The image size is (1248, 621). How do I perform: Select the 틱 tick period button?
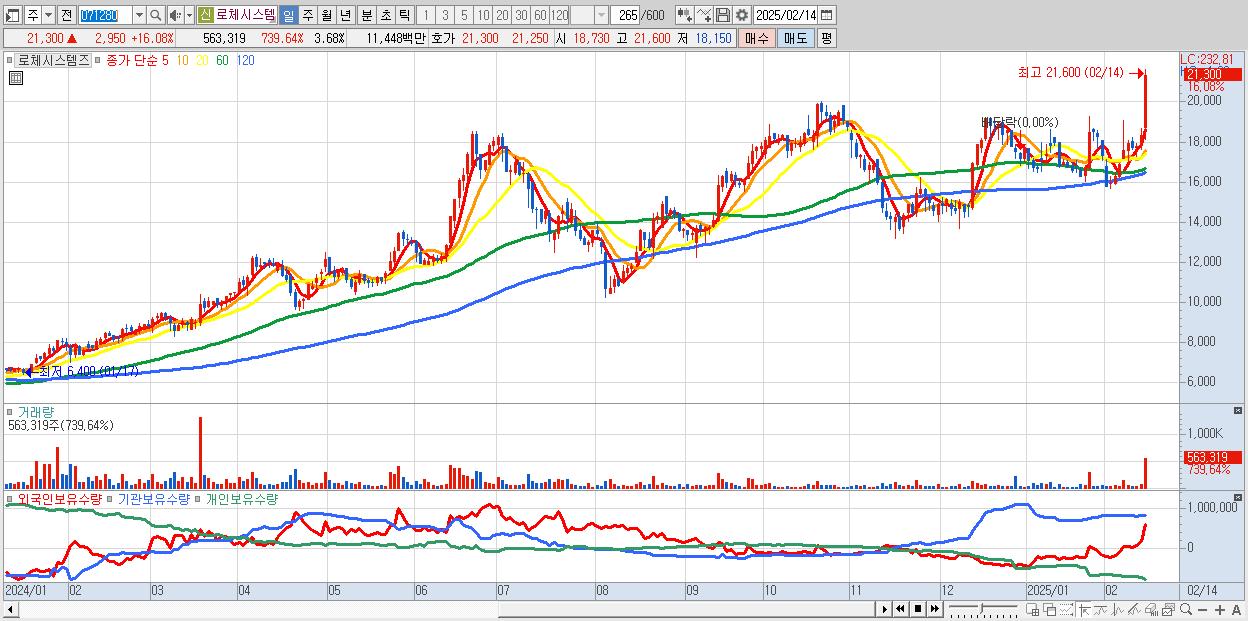(x=404, y=15)
